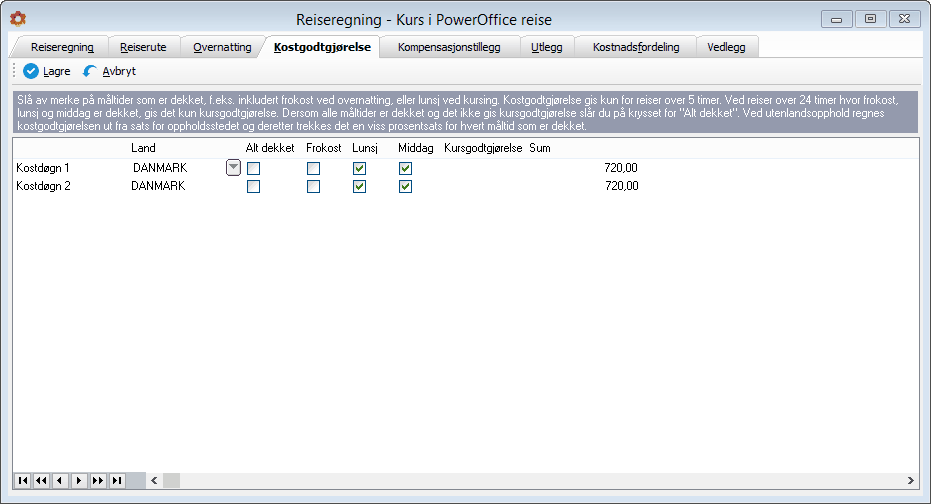This screenshot has width=931, height=504.
Task: Toggle Frokost for Kostdøgn 2
Action: (x=314, y=186)
